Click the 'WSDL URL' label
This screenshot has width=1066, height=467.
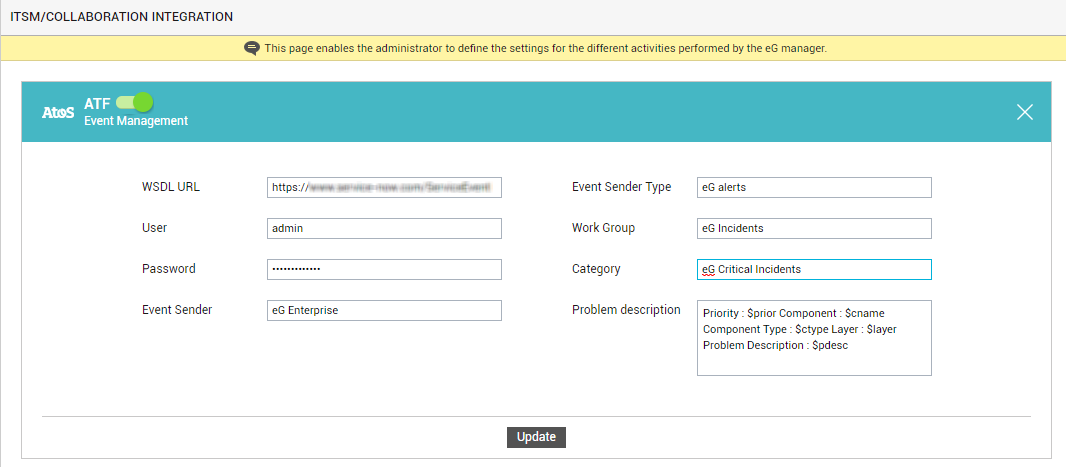click(x=171, y=187)
